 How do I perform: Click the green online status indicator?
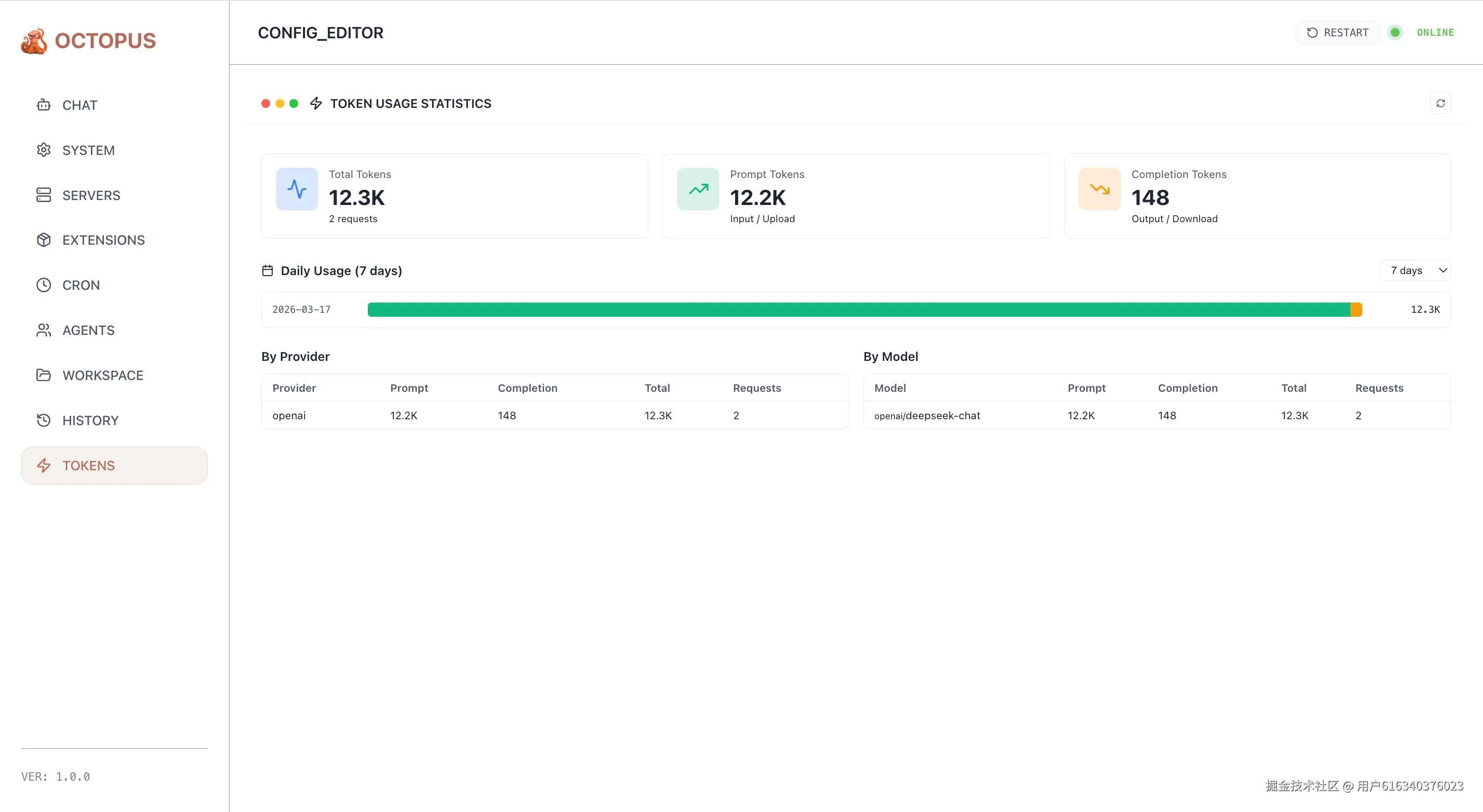pos(1395,33)
